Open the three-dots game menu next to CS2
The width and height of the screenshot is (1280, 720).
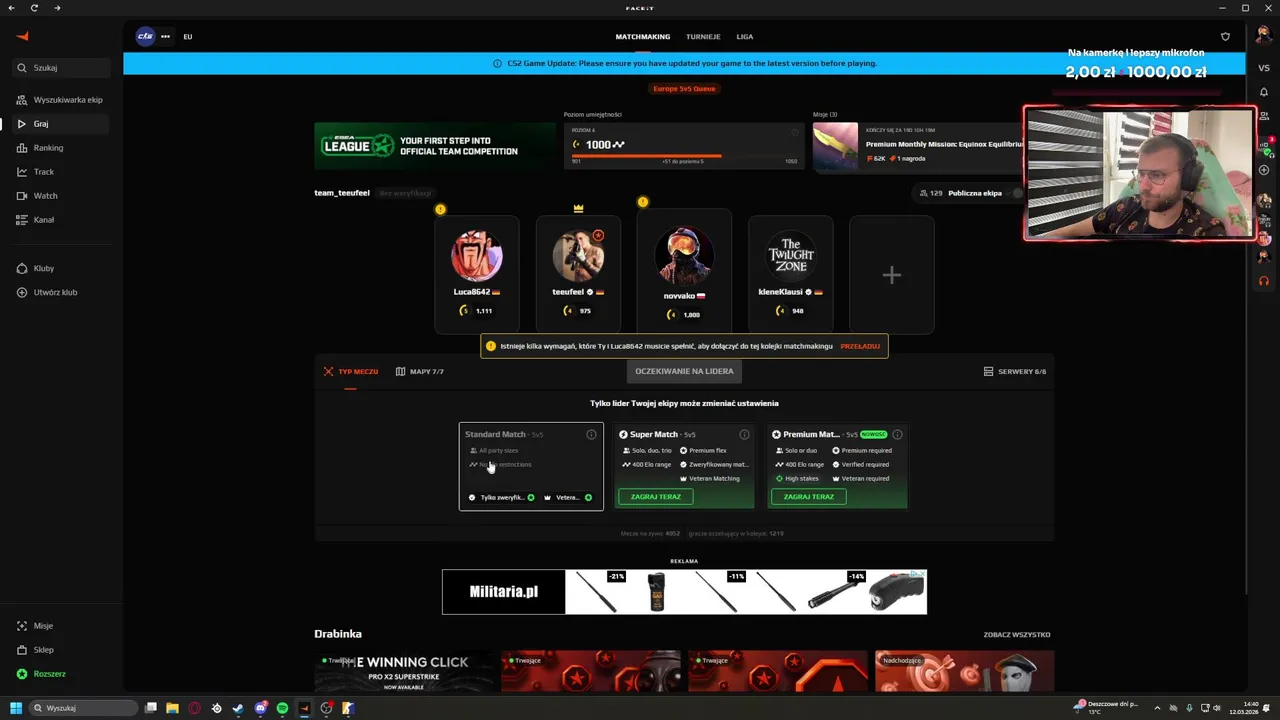click(x=165, y=36)
